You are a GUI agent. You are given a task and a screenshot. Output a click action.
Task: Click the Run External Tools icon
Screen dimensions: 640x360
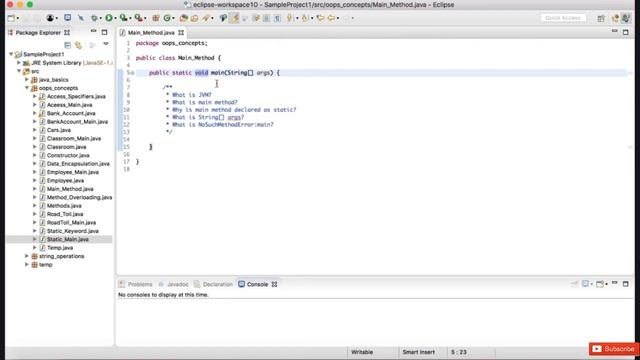tap(138, 18)
